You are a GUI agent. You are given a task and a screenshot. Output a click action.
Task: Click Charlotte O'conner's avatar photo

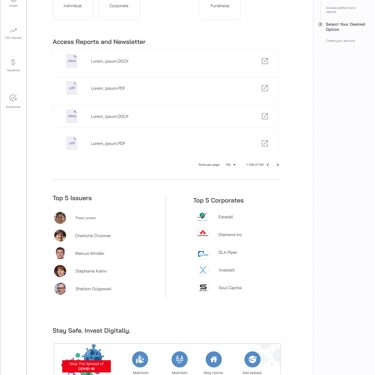(x=60, y=235)
